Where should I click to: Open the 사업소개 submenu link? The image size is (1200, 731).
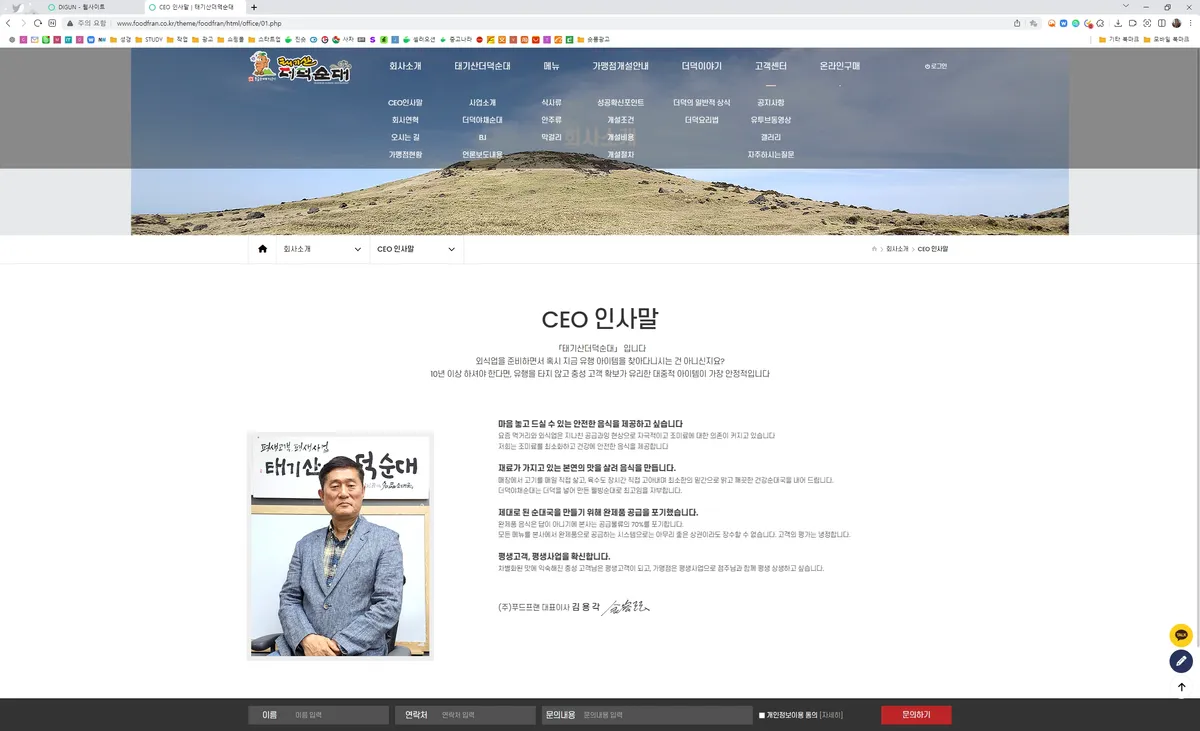point(482,102)
